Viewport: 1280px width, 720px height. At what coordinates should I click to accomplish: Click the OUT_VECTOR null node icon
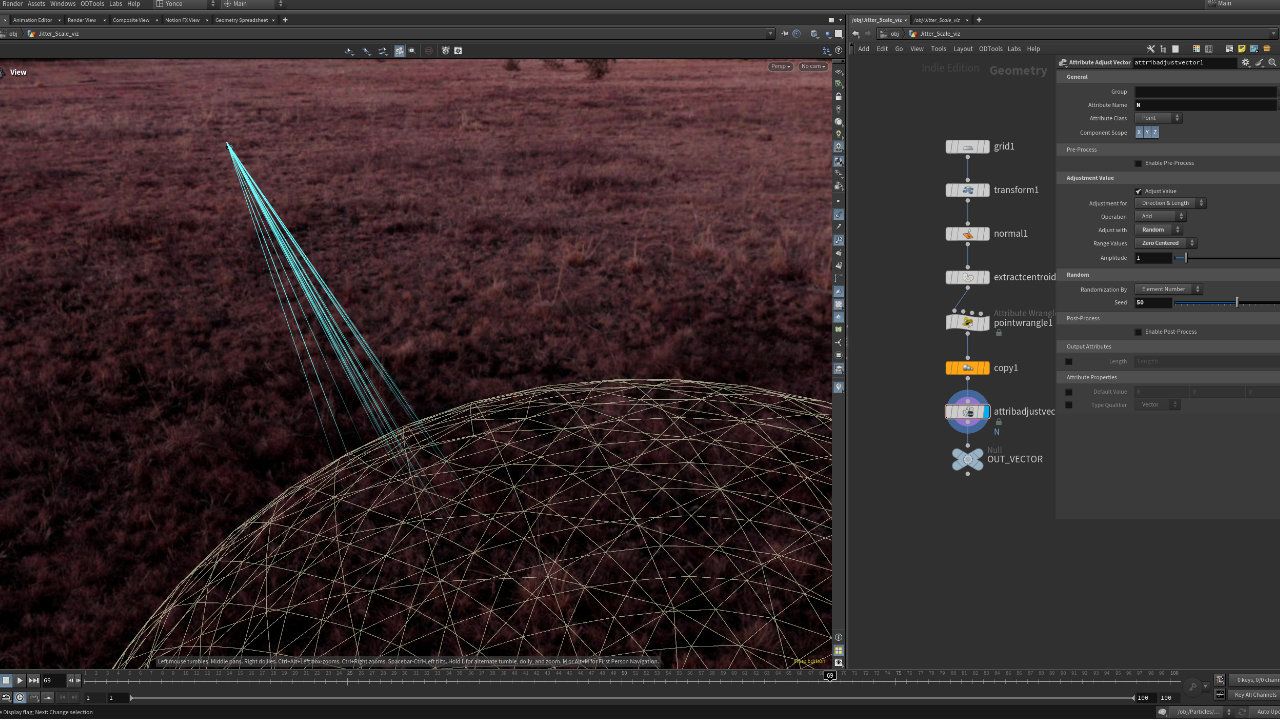967,459
